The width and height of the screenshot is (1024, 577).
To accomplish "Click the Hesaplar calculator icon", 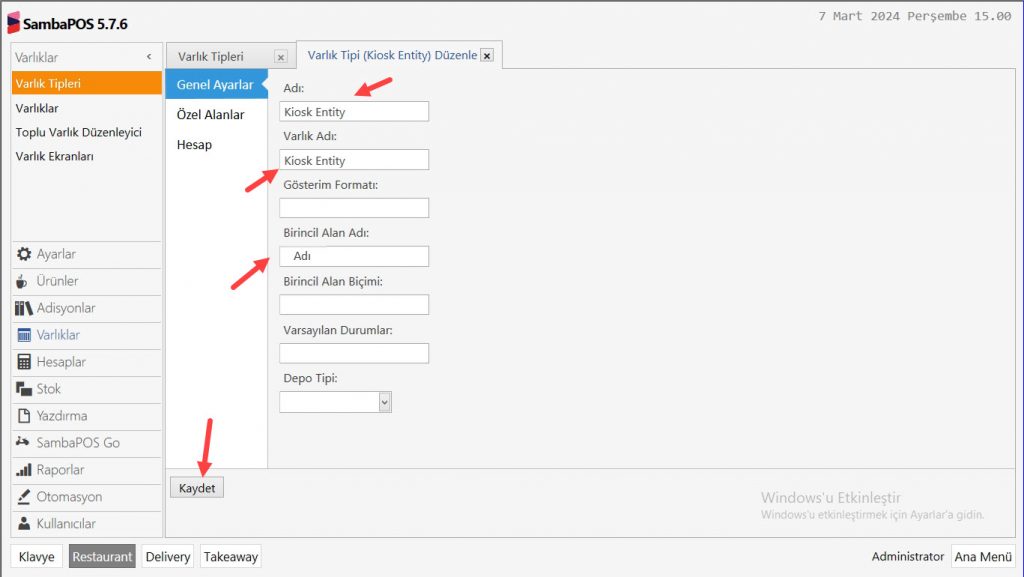I will tap(25, 362).
